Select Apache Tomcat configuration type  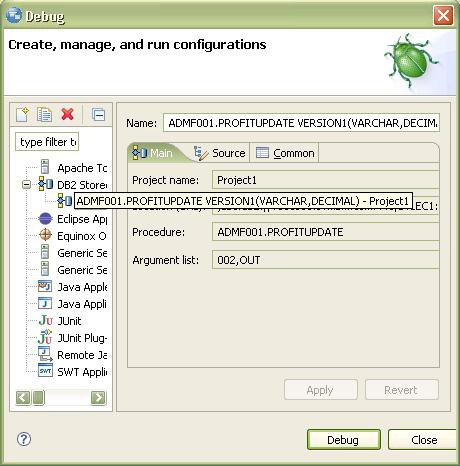[82, 168]
